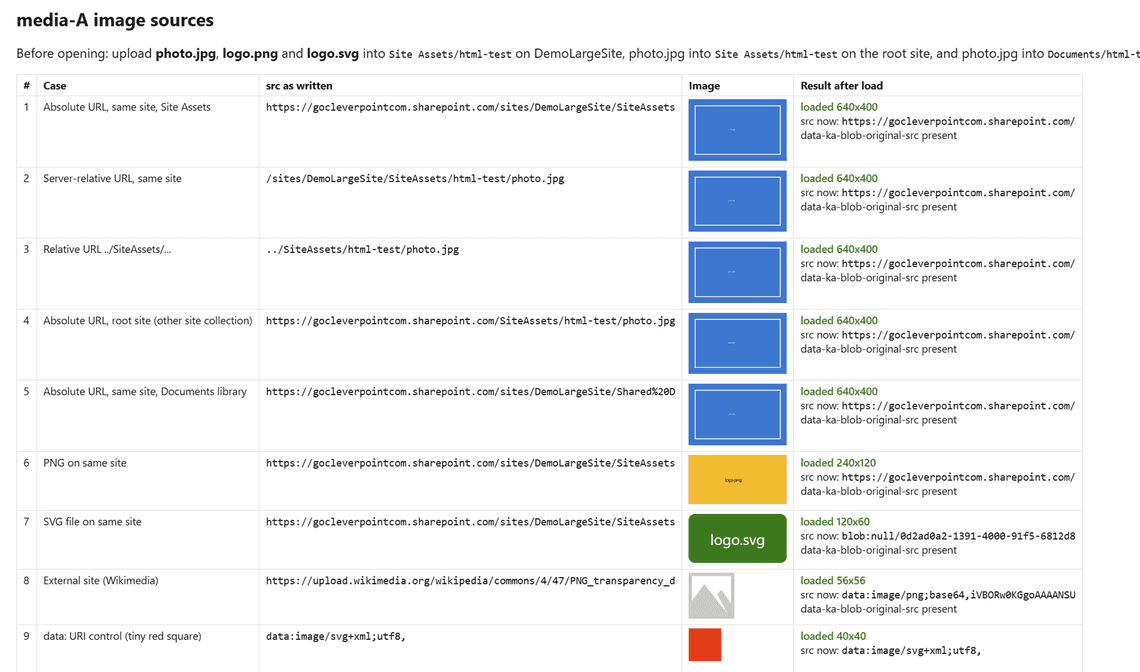Click row 1 sharepoint src URL
This screenshot has height=672, width=1140.
coord(470,108)
